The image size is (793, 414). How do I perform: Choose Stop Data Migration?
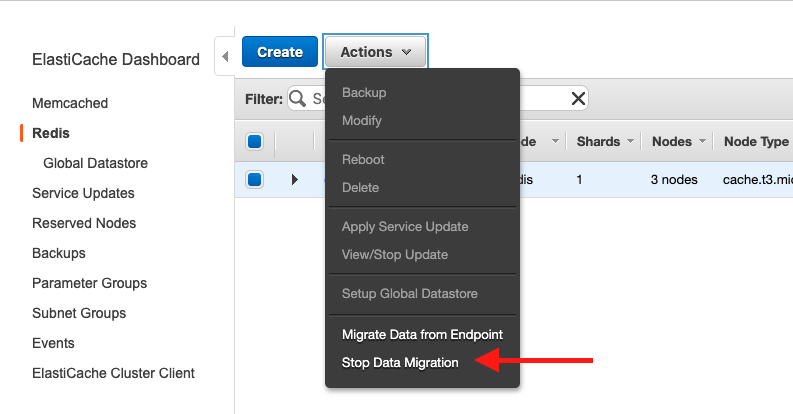(400, 363)
